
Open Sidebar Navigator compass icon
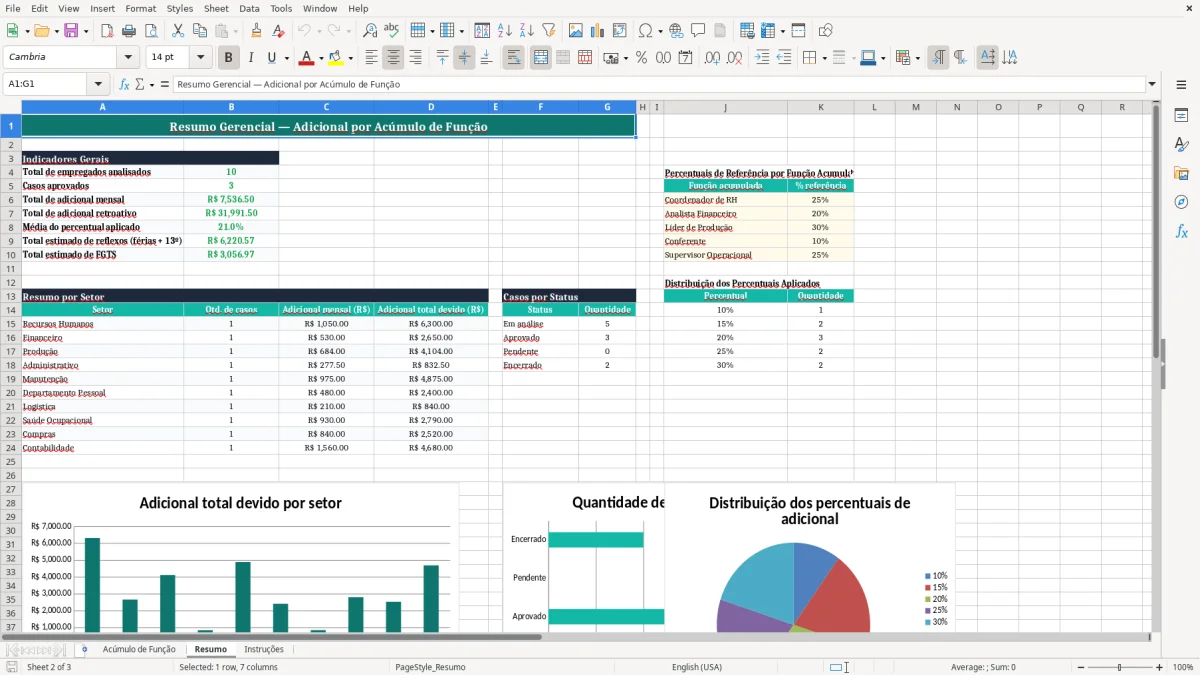1181,202
